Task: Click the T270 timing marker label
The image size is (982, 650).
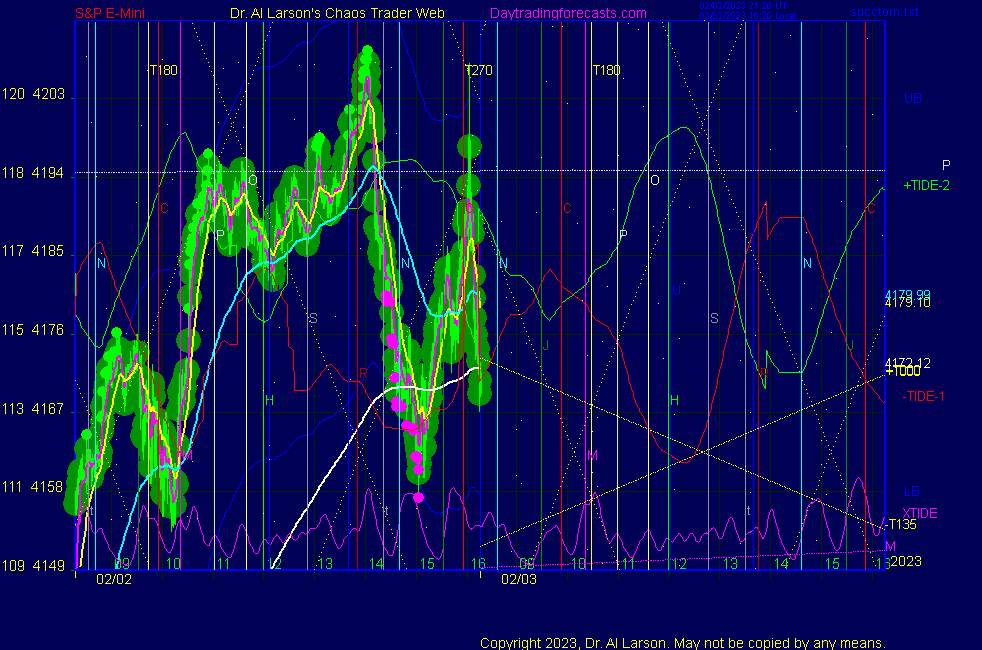Action: click(478, 70)
